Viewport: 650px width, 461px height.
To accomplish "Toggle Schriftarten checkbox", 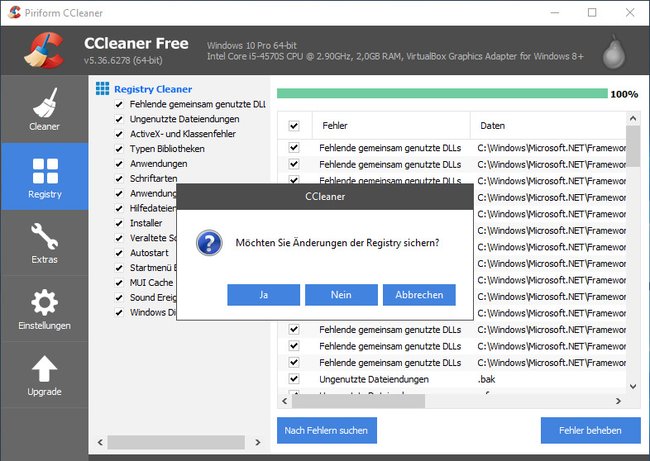I will click(119, 179).
